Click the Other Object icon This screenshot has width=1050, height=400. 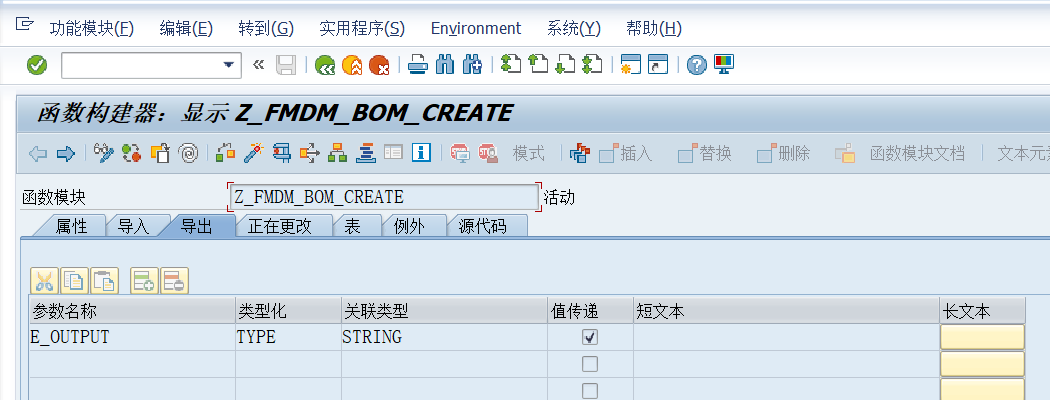[160, 153]
